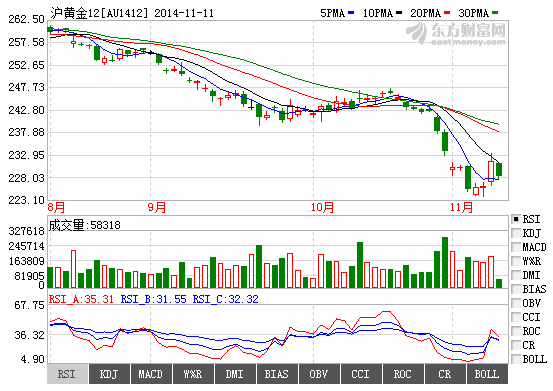Check the DMI indicator option
The image size is (553, 391).
click(x=516, y=275)
